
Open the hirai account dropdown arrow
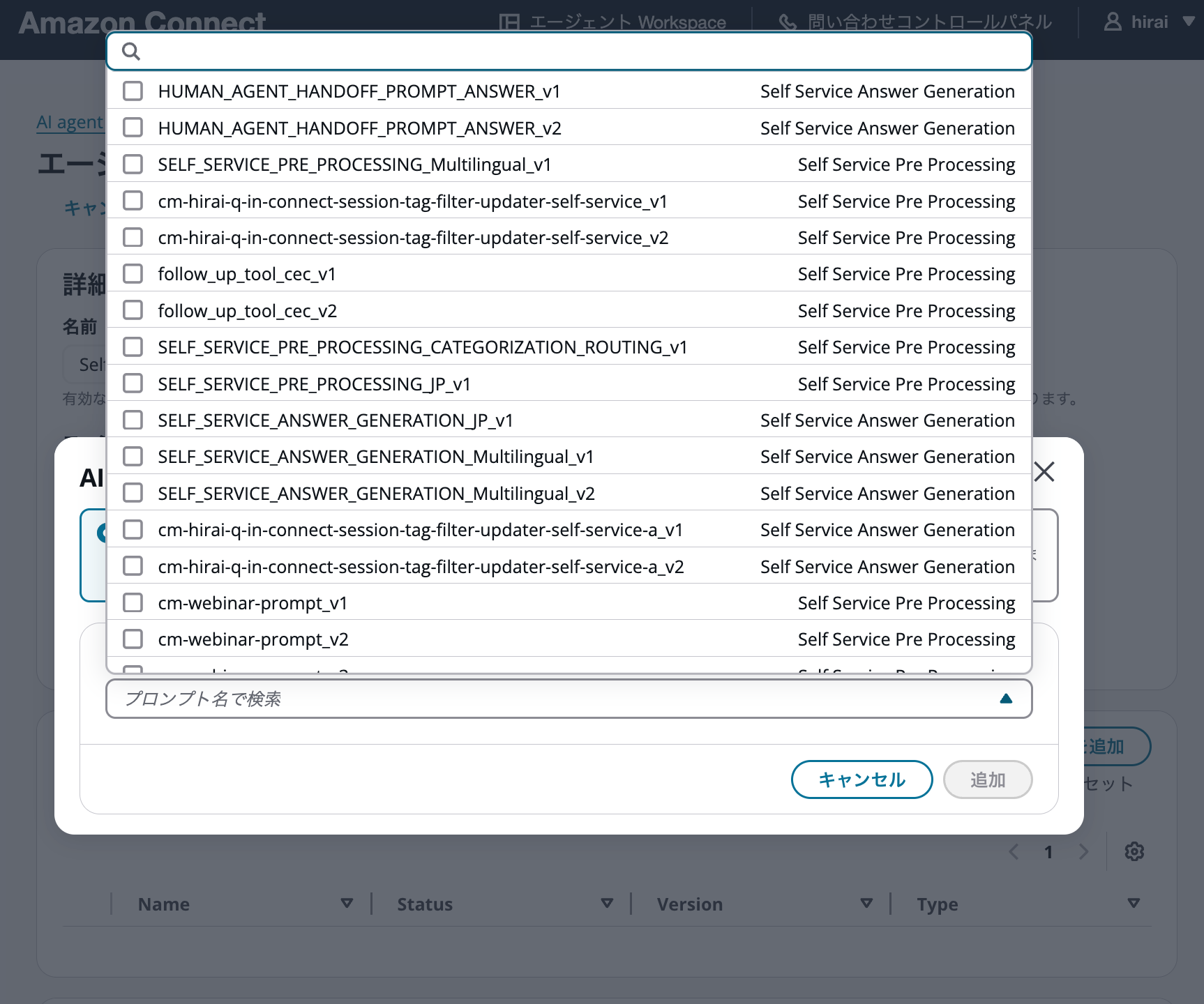[x=1189, y=22]
